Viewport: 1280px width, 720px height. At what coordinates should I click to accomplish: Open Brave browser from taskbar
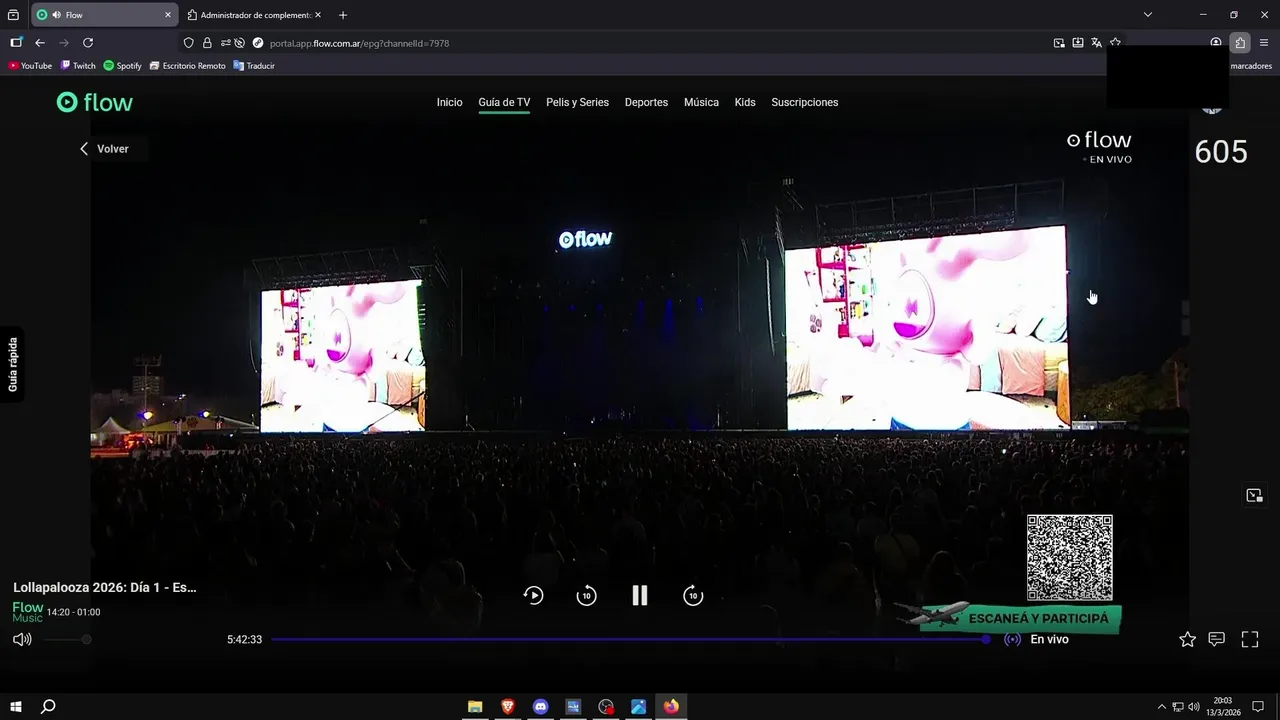[508, 707]
